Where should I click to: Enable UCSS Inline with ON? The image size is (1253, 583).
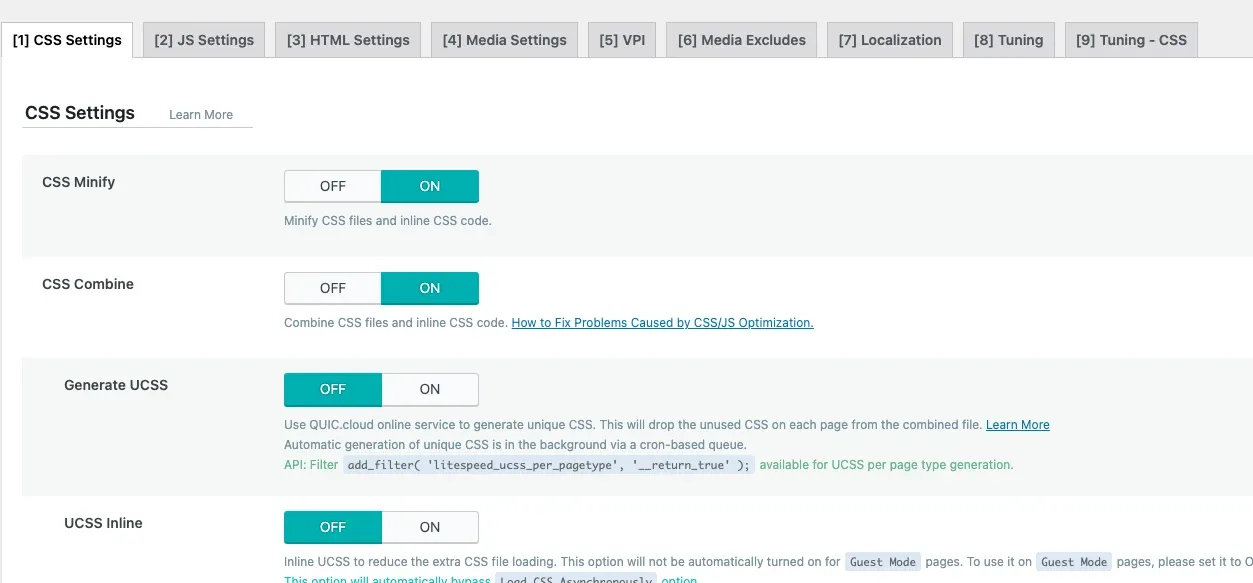(x=430, y=527)
